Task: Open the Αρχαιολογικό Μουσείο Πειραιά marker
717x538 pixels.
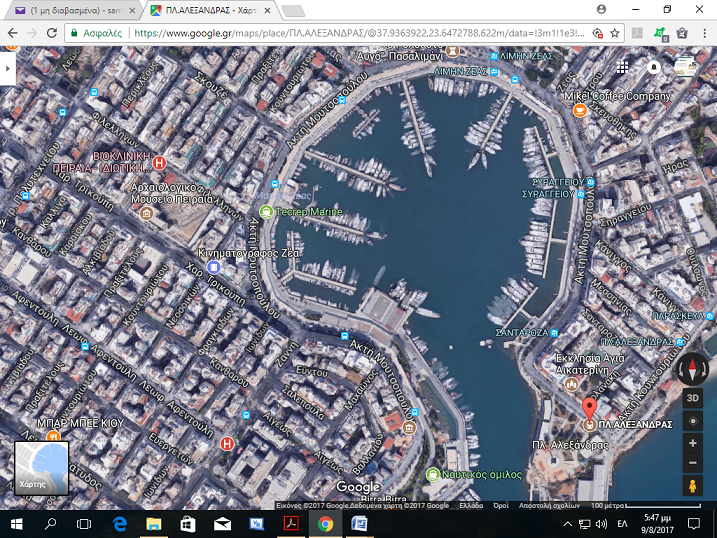Action: (146, 213)
